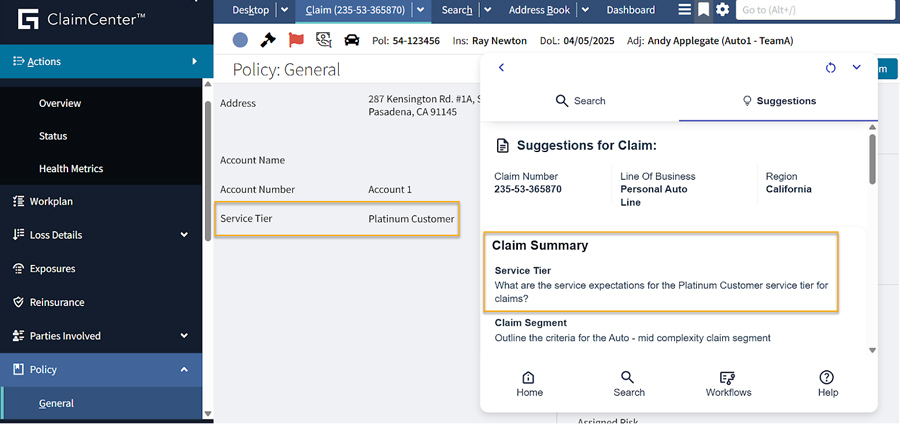Open Overview in sidebar
Screen dimensions: 900x425
point(60,103)
